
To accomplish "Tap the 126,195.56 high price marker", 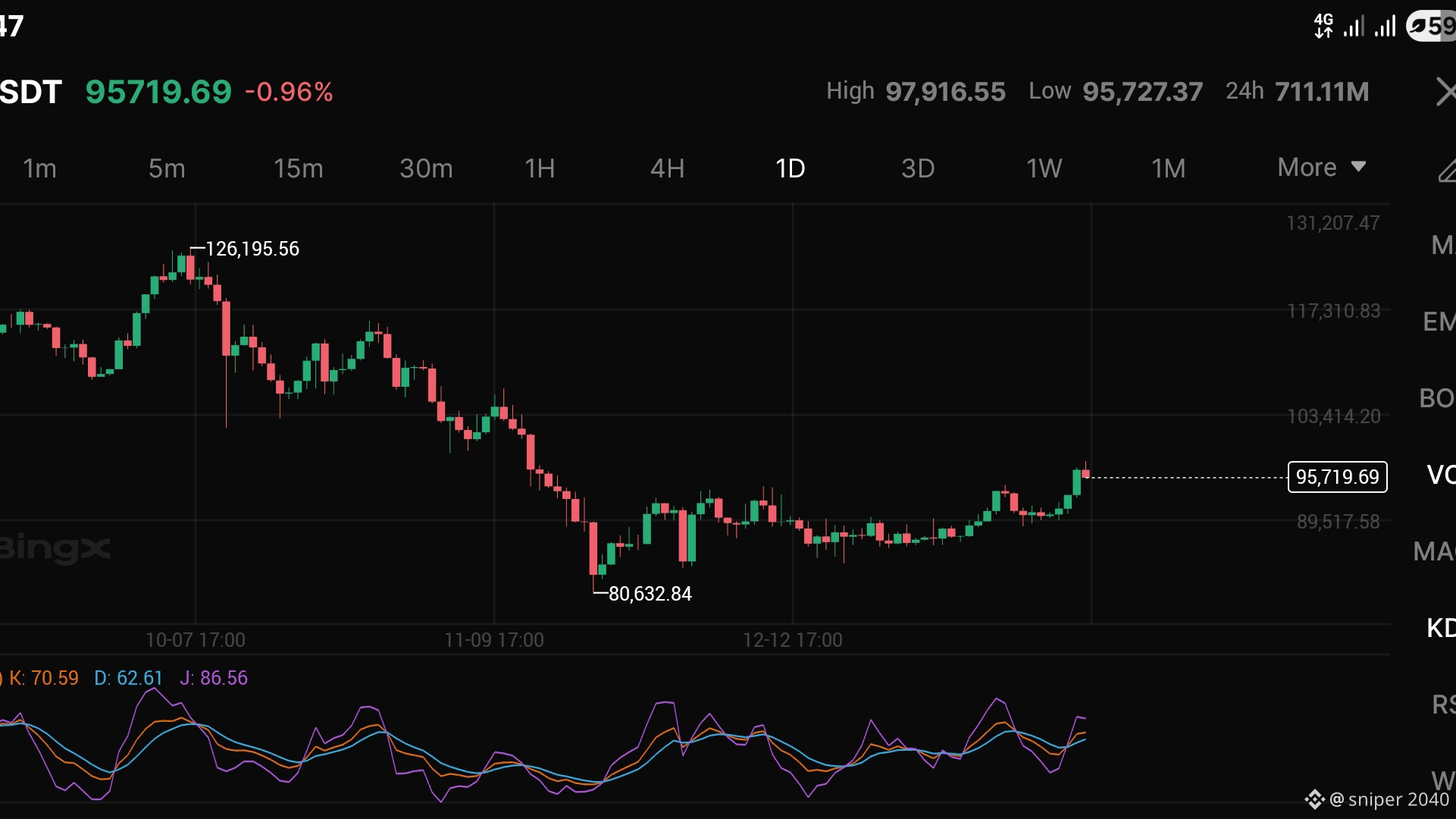I will pos(252,249).
